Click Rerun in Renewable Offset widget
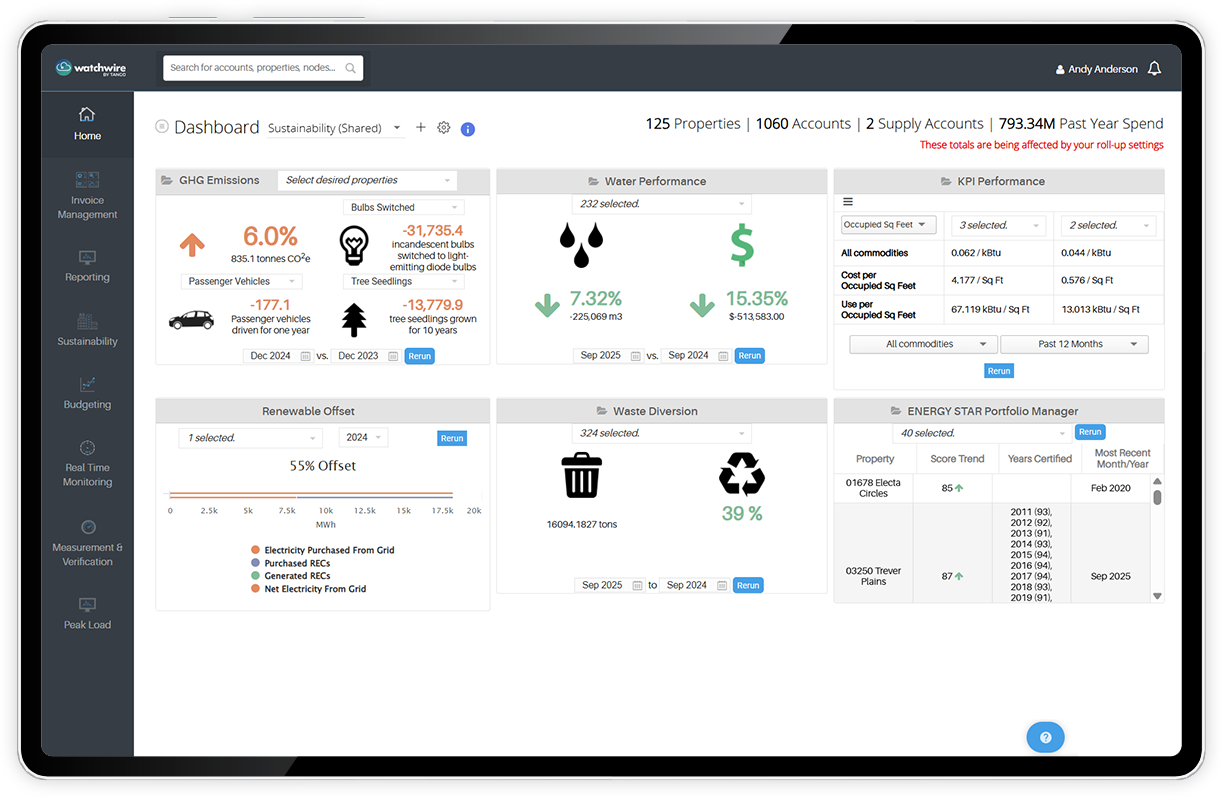 452,438
